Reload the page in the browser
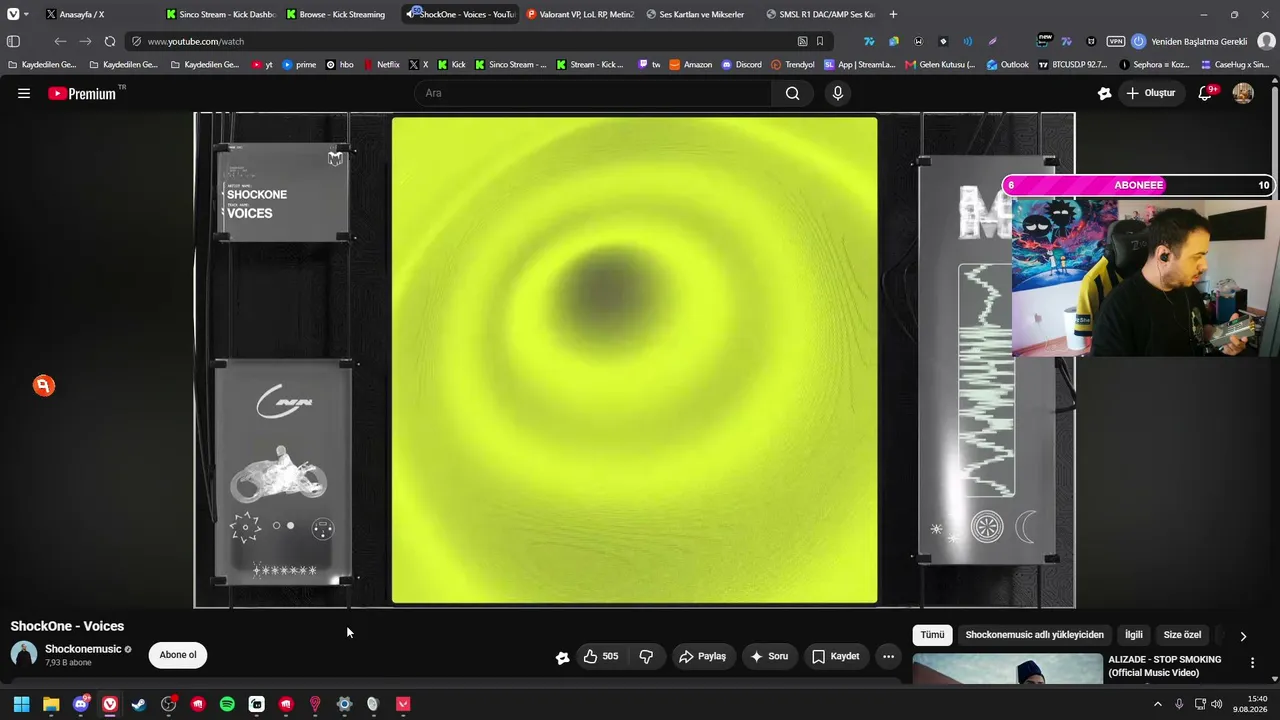This screenshot has height=720, width=1280. coord(110,41)
